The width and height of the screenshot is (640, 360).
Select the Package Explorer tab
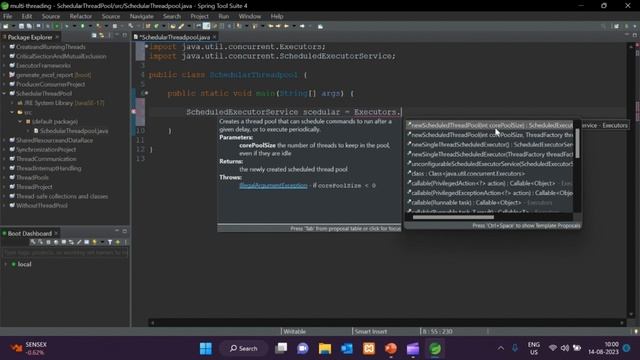point(30,37)
